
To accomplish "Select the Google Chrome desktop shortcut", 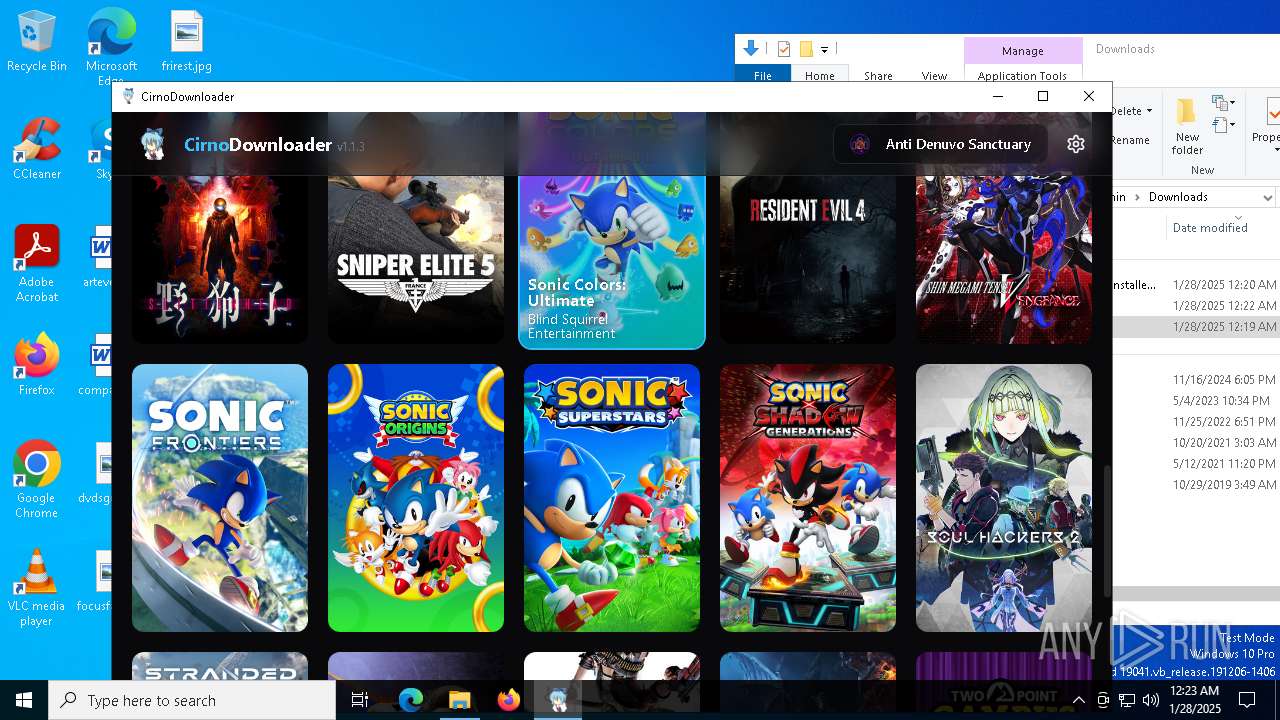I will (37, 480).
